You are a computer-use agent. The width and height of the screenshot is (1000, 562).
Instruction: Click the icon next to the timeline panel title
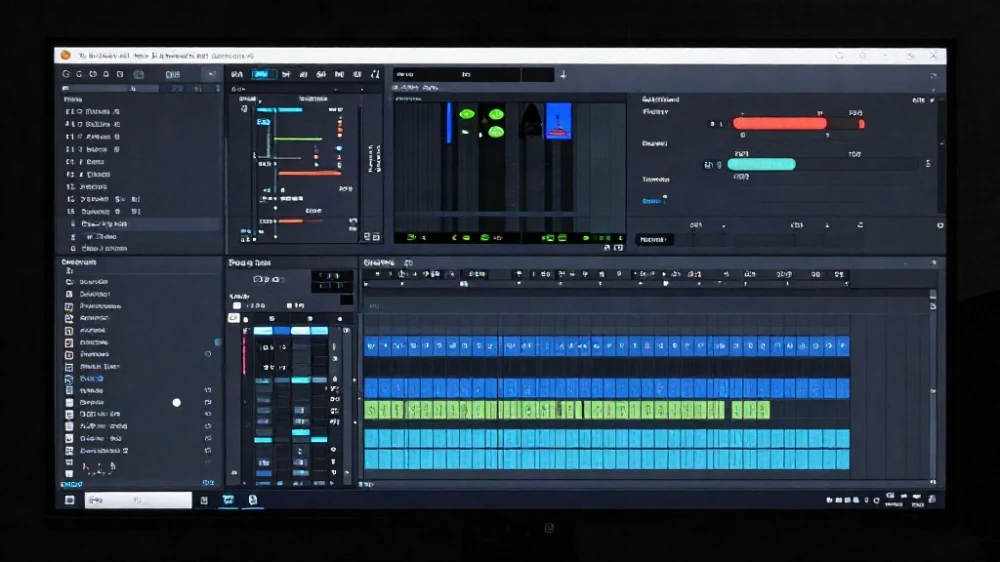tap(408, 263)
